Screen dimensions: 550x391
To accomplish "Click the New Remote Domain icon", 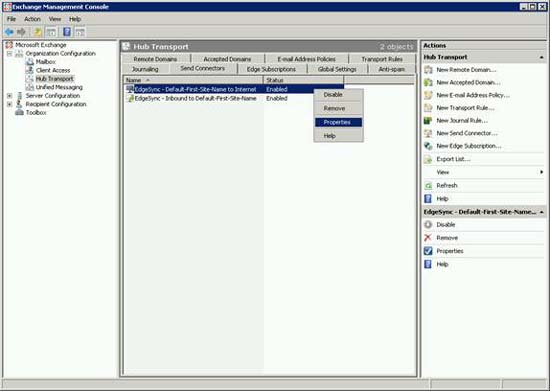I will click(428, 70).
